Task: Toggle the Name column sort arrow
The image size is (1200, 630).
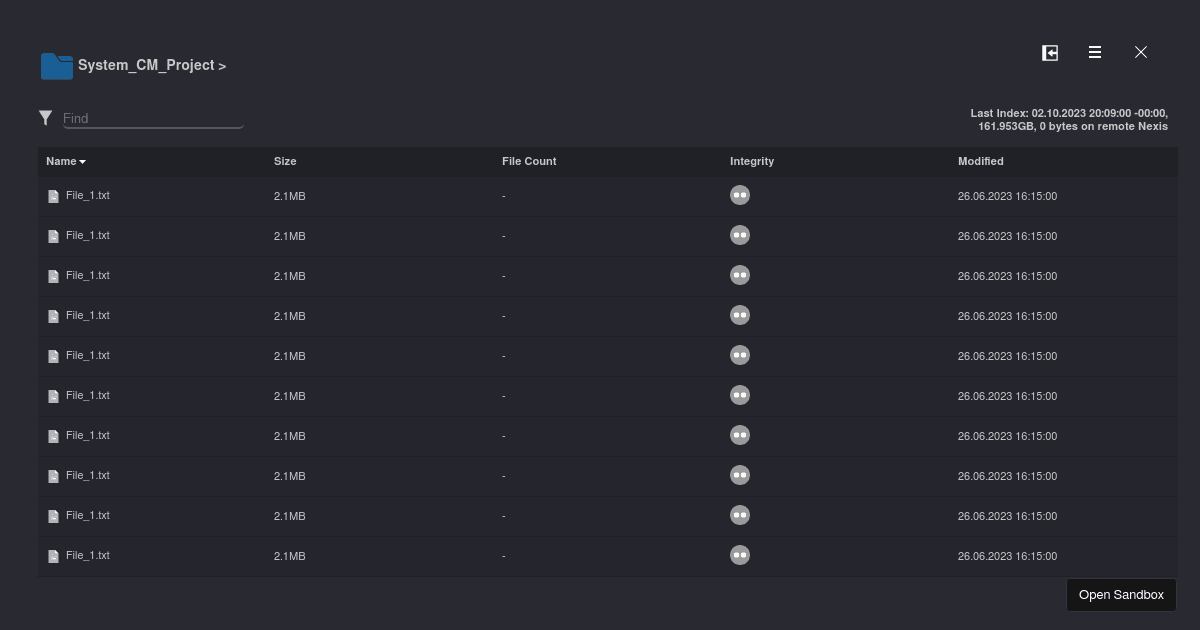Action: click(x=83, y=162)
